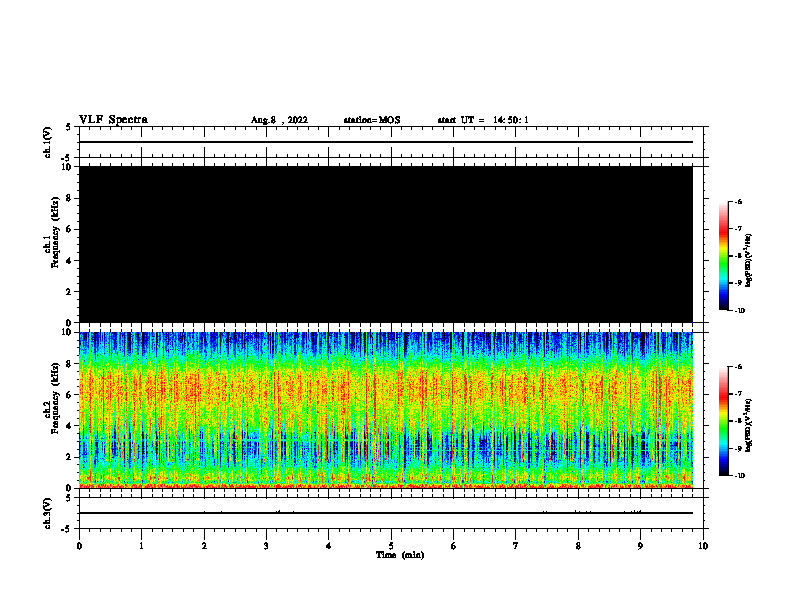Click time axis tick label "6"
This screenshot has width=792, height=612.
pyautogui.click(x=454, y=546)
